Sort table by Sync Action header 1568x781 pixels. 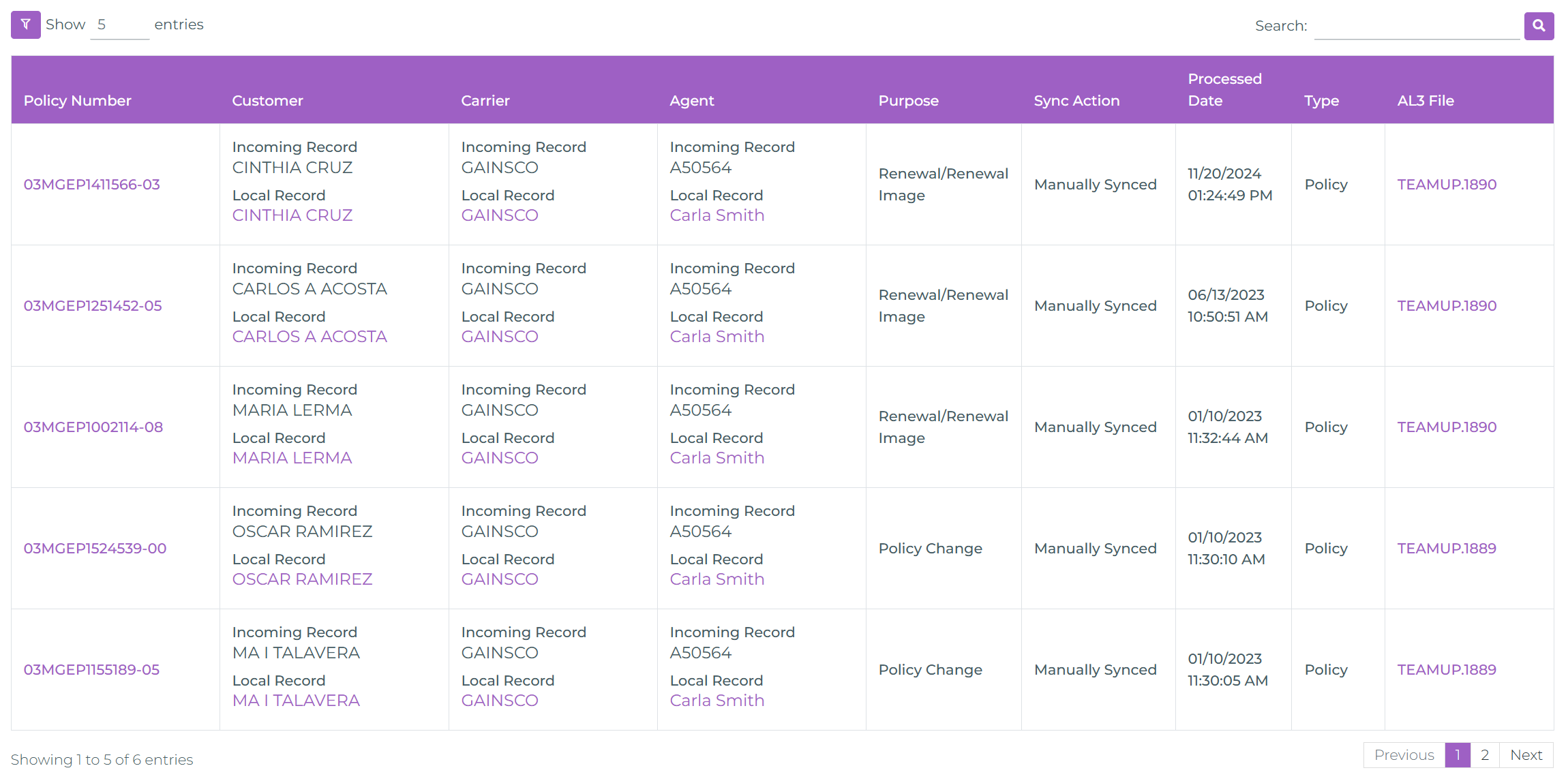1076,101
